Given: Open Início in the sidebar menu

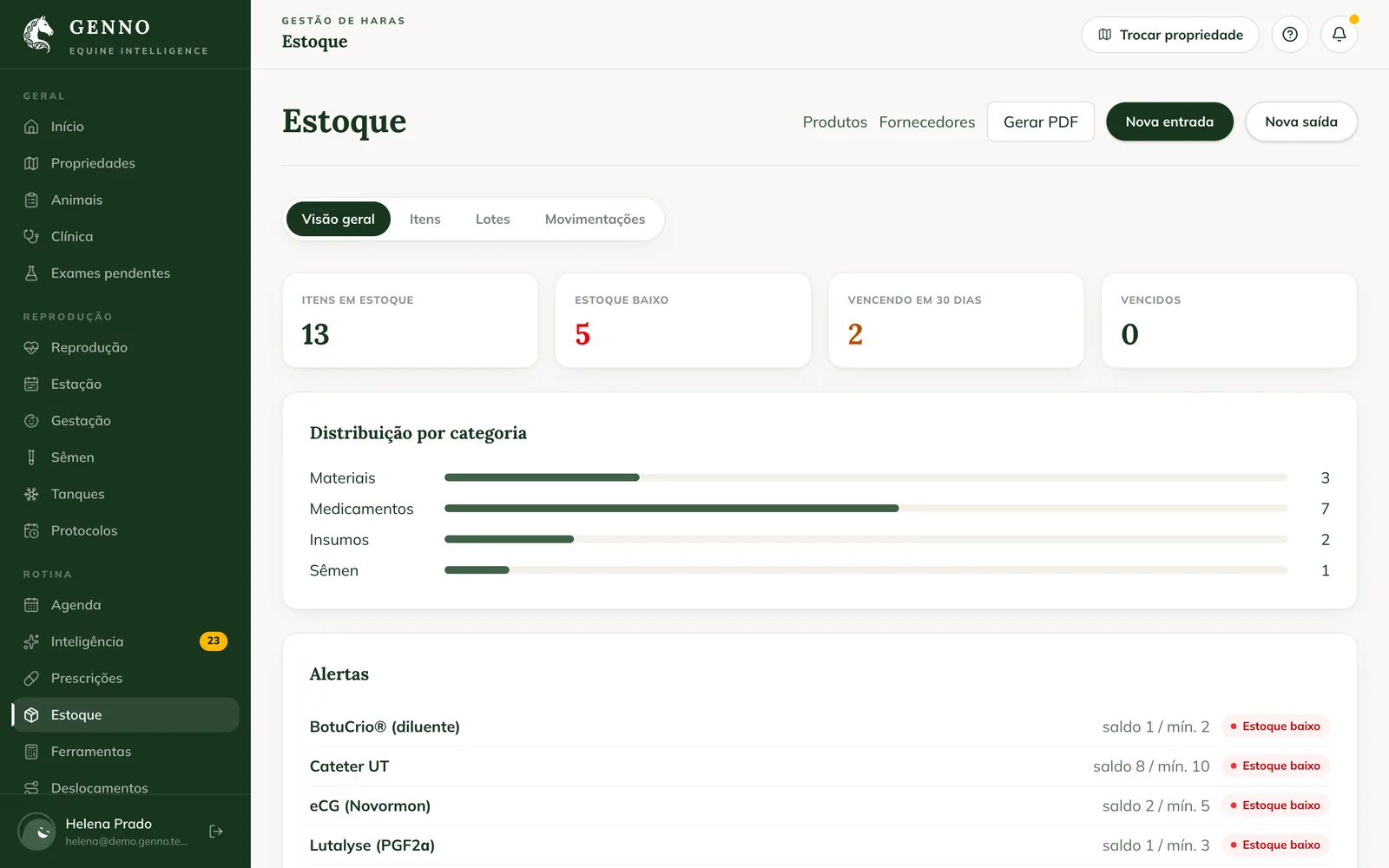Looking at the screenshot, I should click(126, 127).
